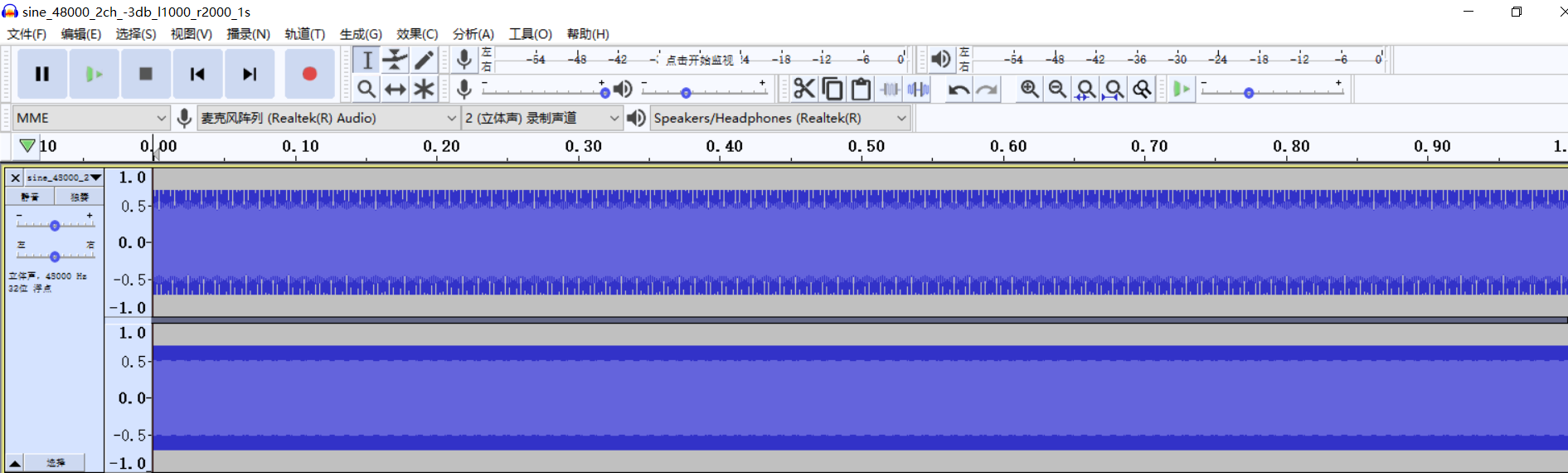Open the 麦克风阵列 recording device dropdown
Screen dimensions: 1568x473
tap(328, 118)
